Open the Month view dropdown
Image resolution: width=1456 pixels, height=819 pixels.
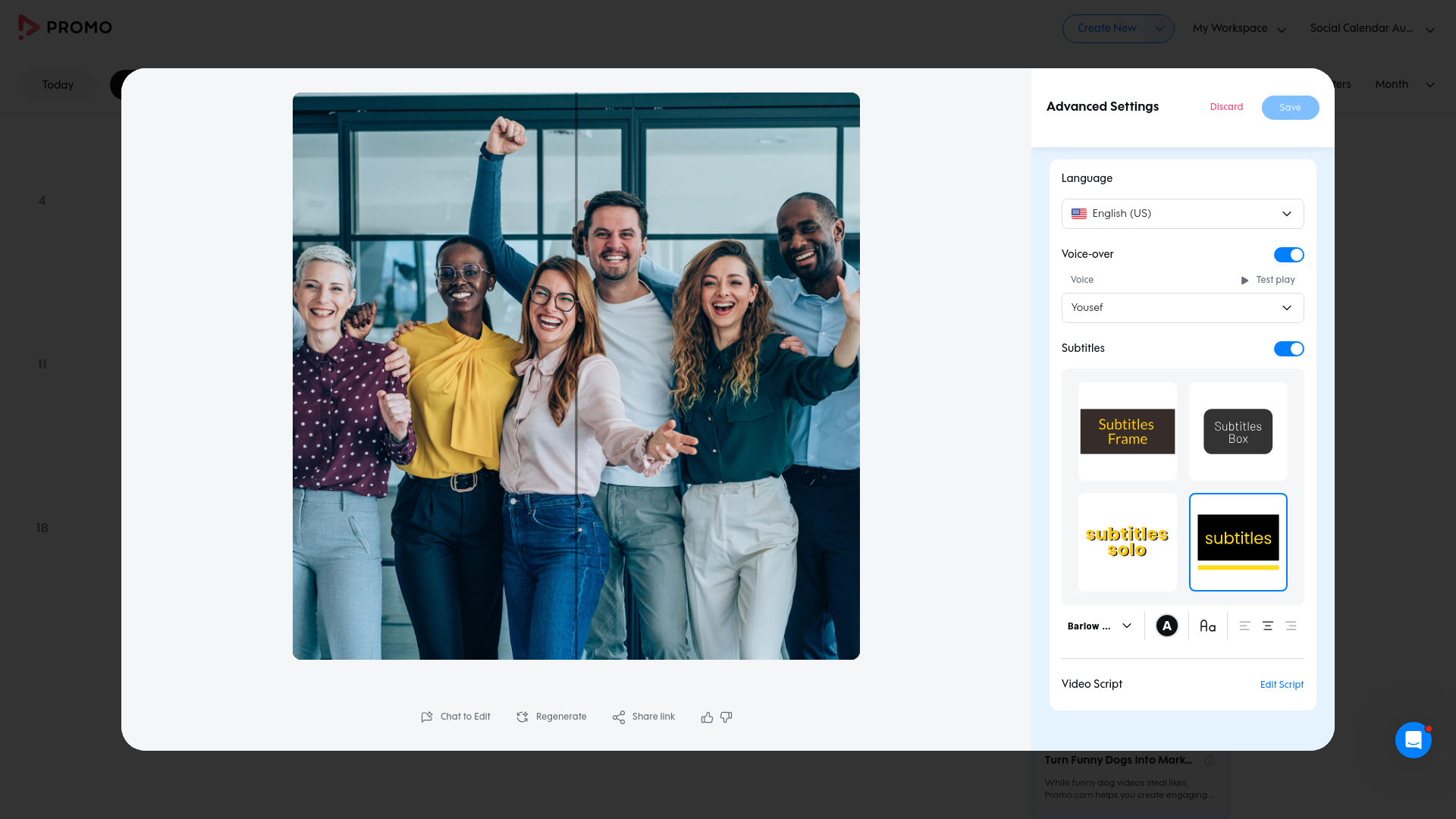click(1405, 84)
